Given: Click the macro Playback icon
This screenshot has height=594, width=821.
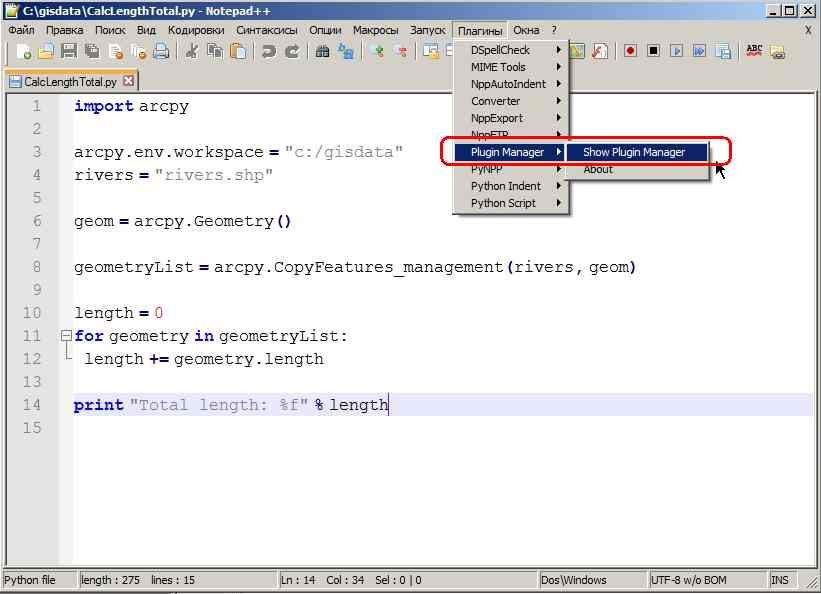Looking at the screenshot, I should click(x=676, y=51).
